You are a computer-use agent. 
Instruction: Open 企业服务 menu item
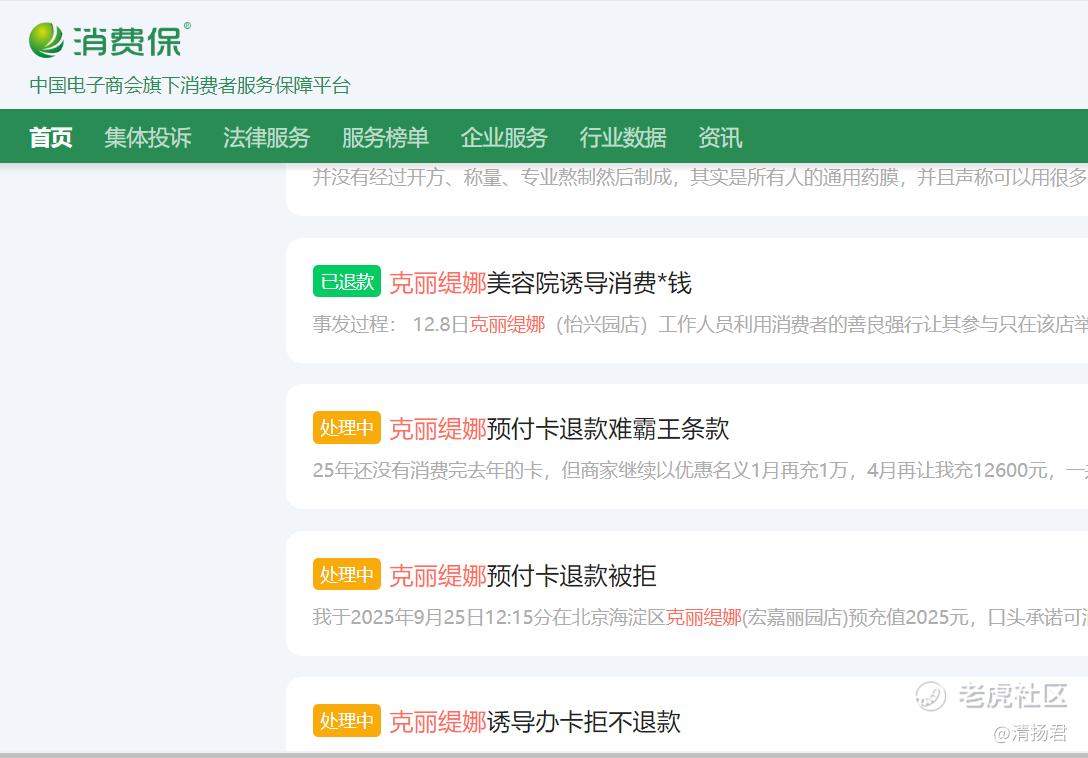click(x=504, y=137)
